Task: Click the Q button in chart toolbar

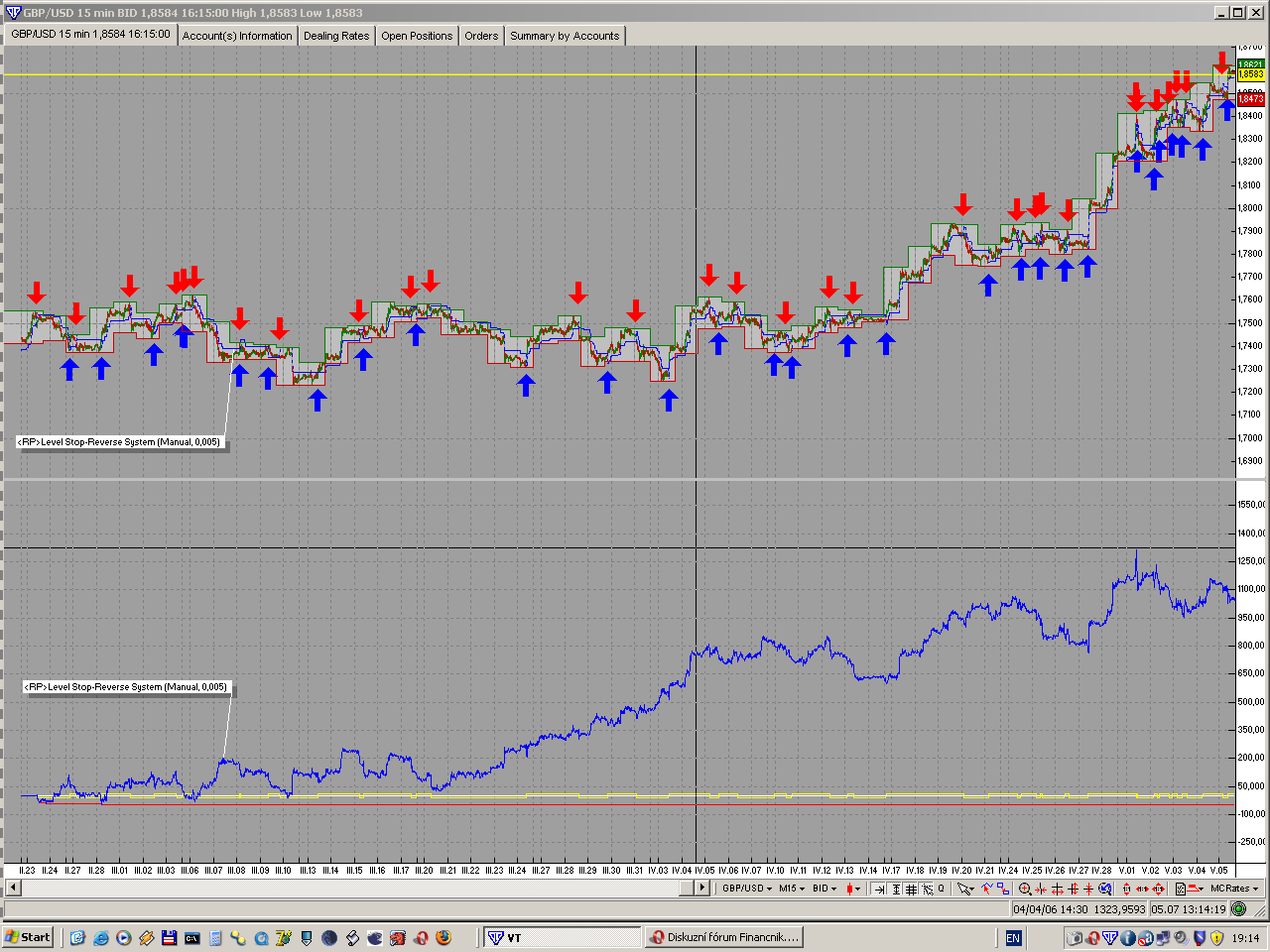Action: [x=942, y=889]
